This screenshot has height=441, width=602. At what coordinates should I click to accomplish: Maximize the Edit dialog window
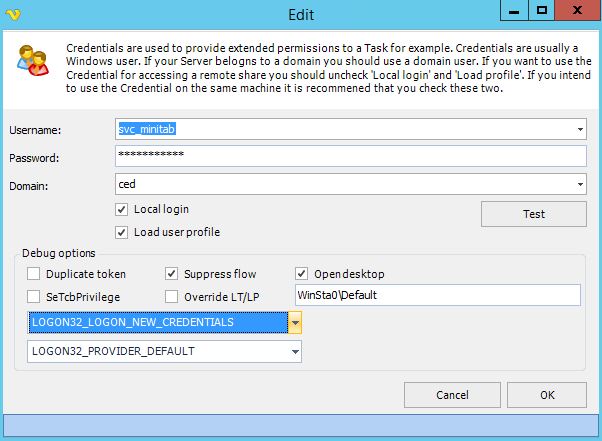(541, 11)
